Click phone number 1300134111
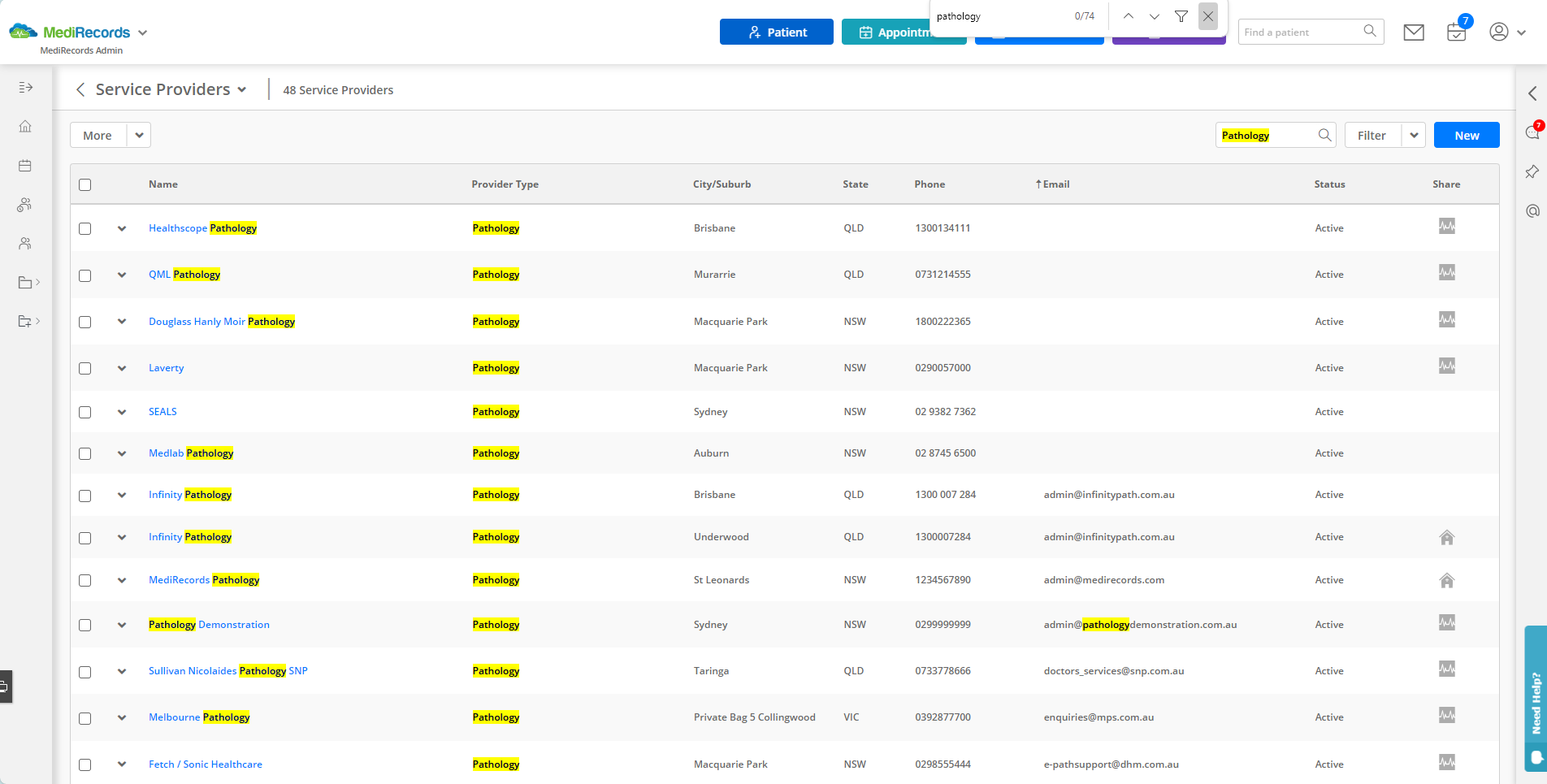The image size is (1547, 784). (942, 228)
